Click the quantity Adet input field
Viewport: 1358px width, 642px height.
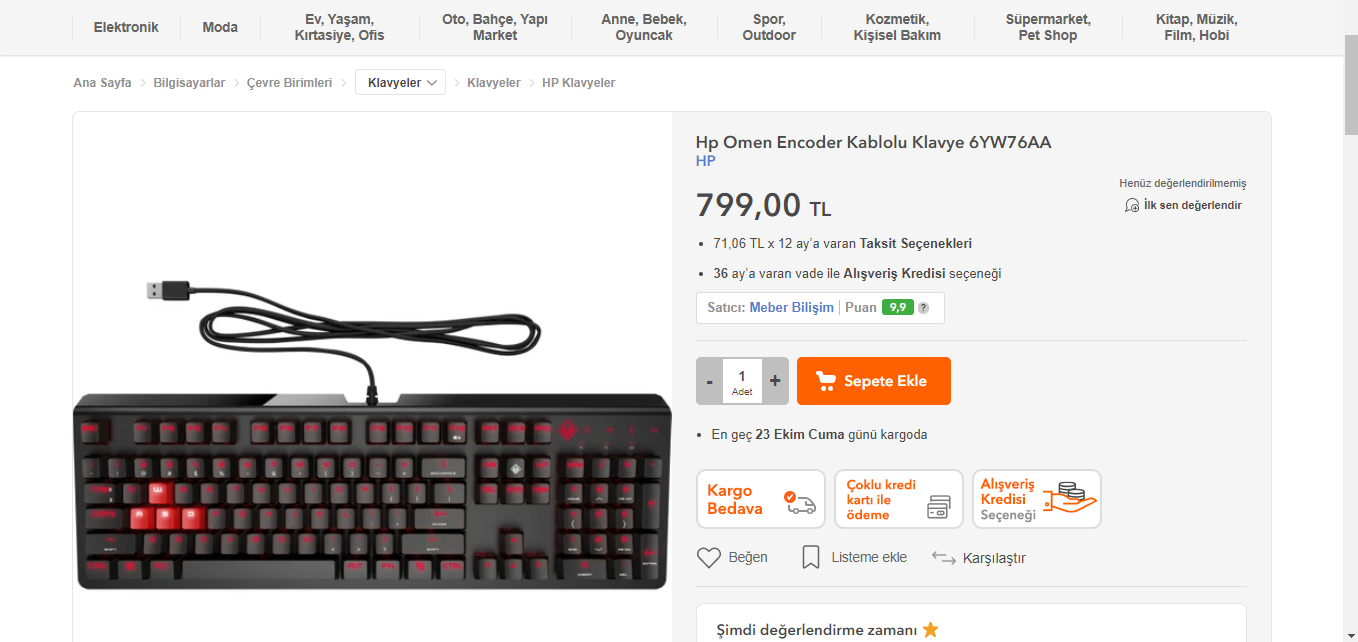coord(742,381)
